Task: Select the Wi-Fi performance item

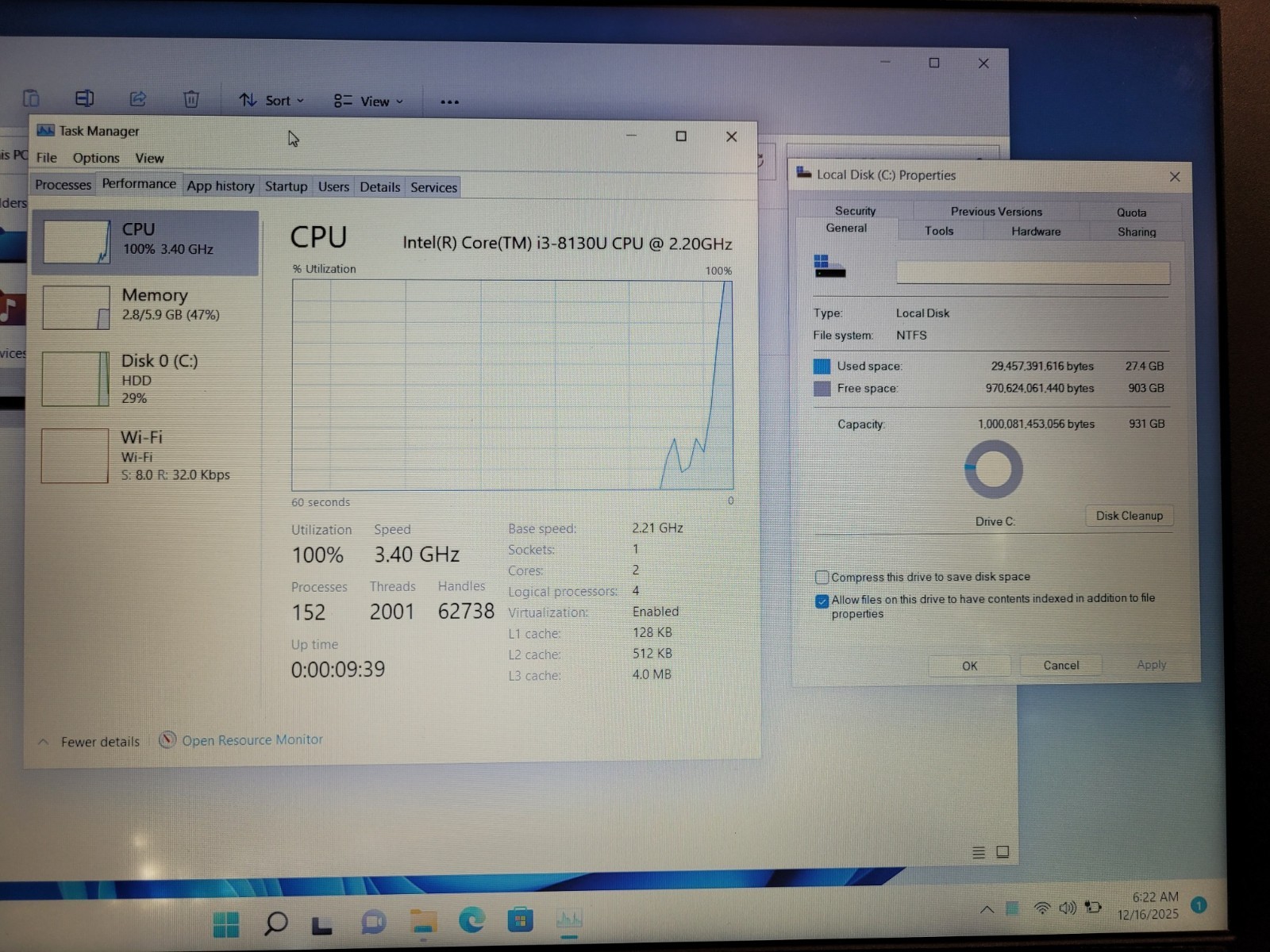Action: point(146,455)
